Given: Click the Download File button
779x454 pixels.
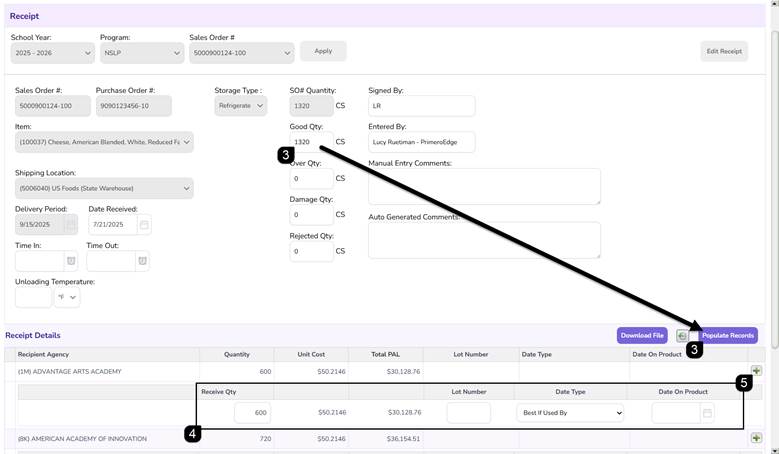Looking at the screenshot, I should coord(642,336).
